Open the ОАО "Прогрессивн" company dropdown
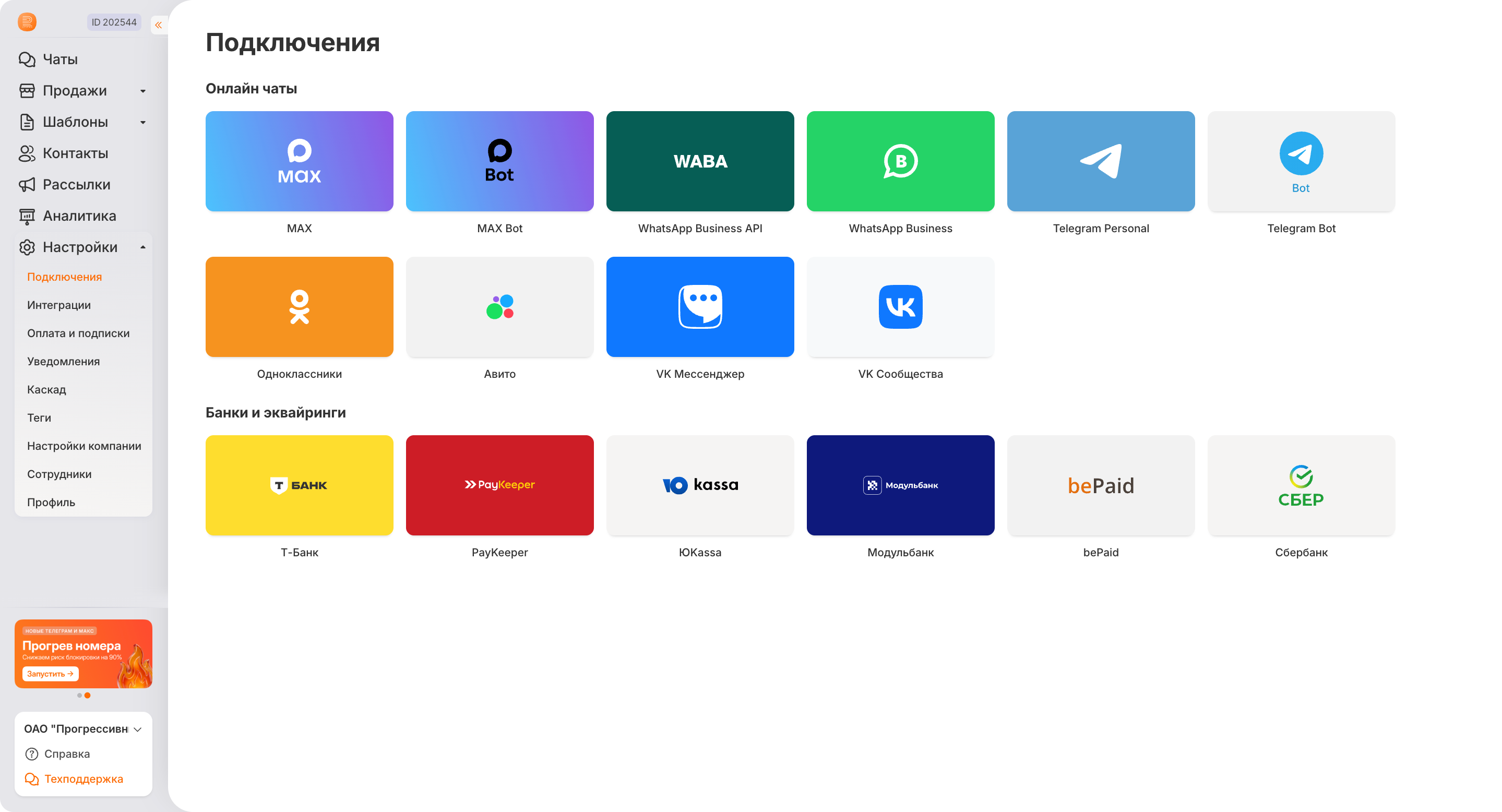 [83, 729]
